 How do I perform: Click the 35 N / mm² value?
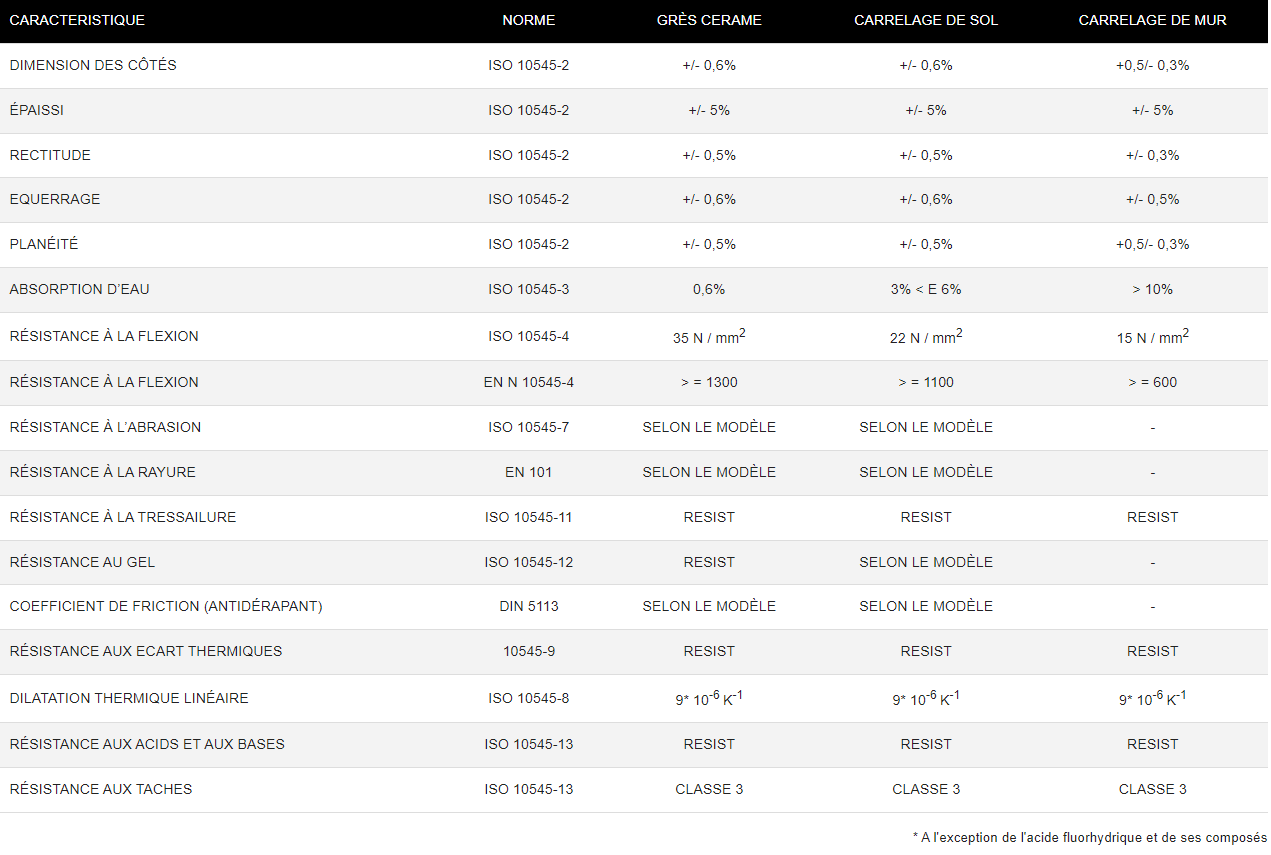[x=709, y=337]
